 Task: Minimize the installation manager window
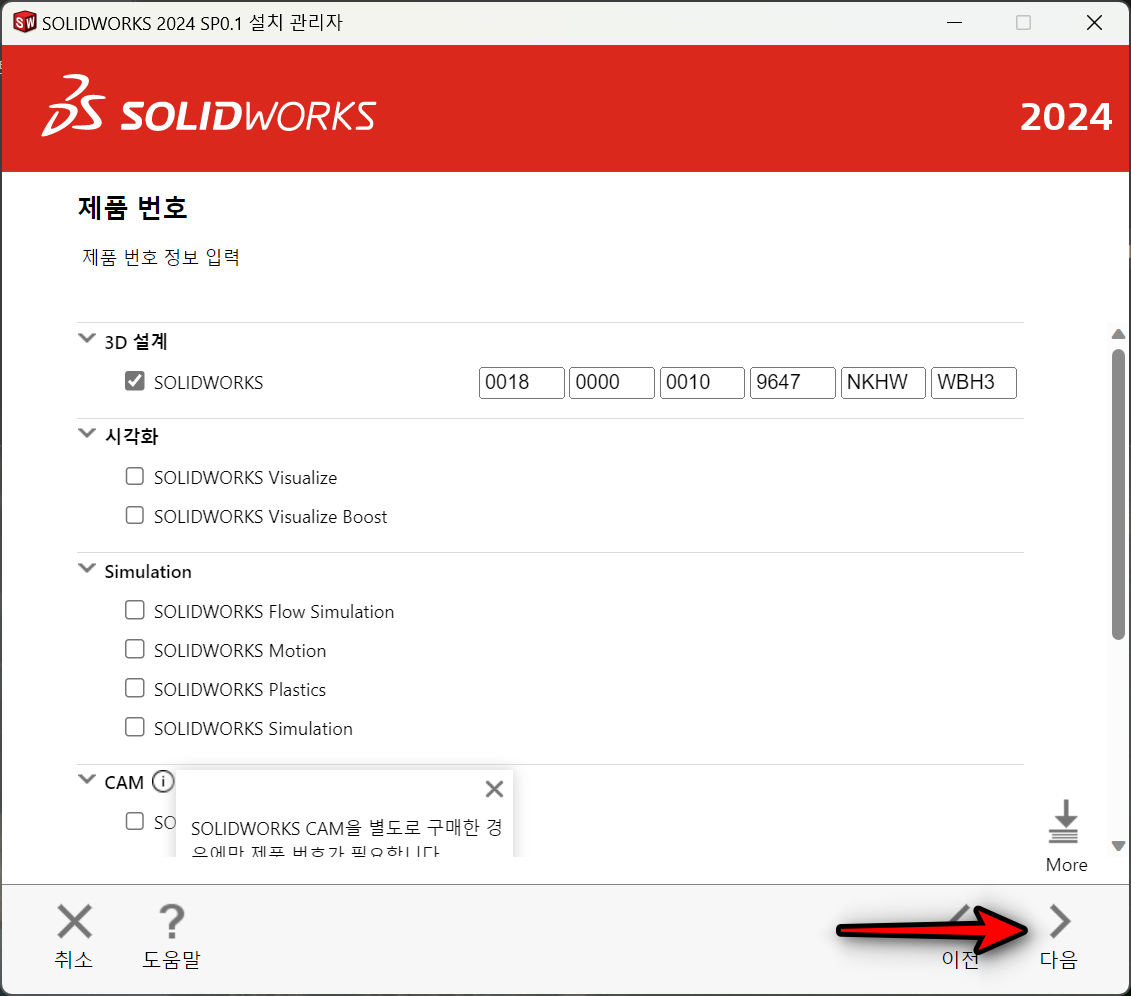pyautogui.click(x=954, y=22)
